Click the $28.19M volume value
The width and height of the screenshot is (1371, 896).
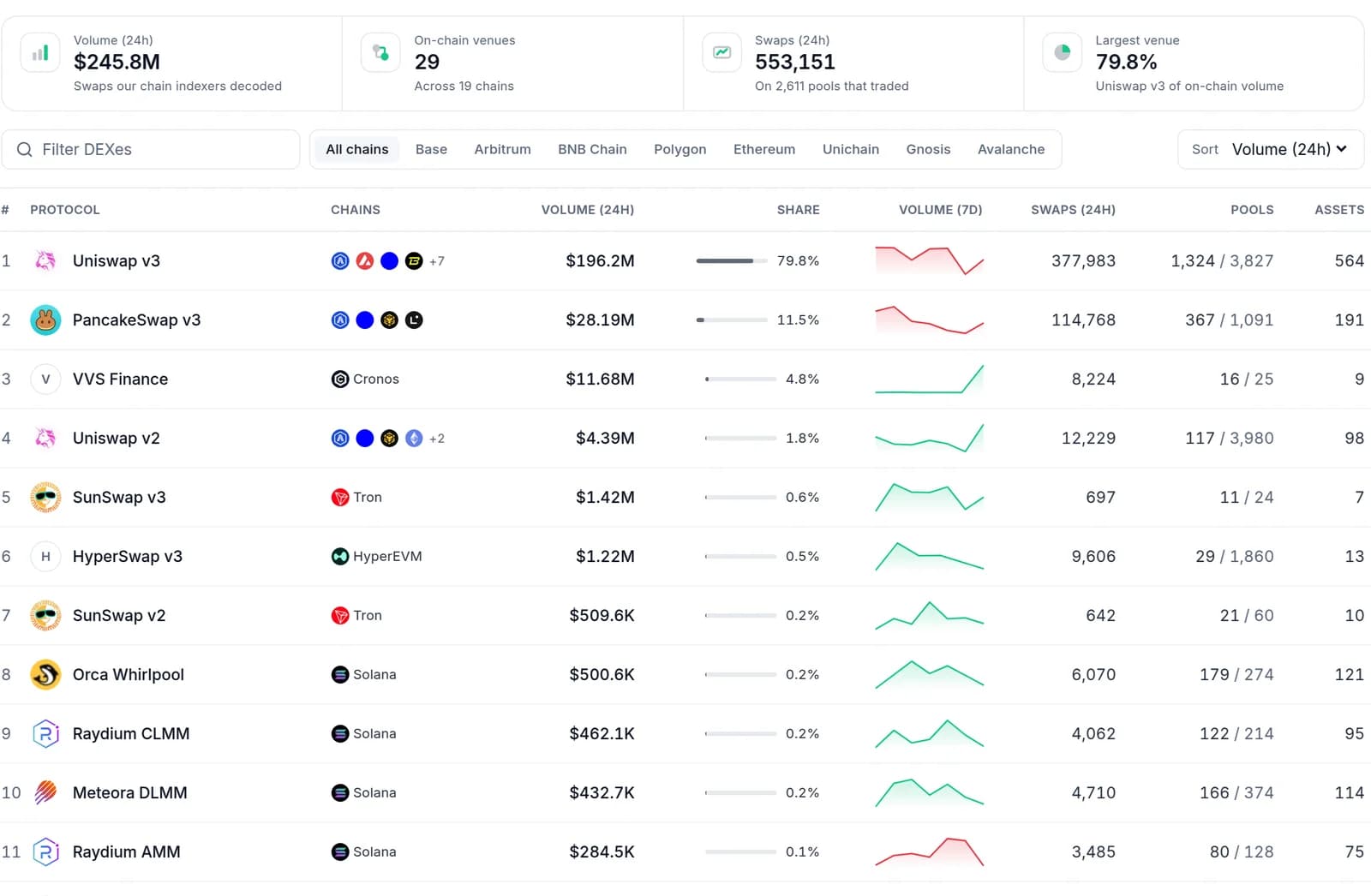(600, 320)
